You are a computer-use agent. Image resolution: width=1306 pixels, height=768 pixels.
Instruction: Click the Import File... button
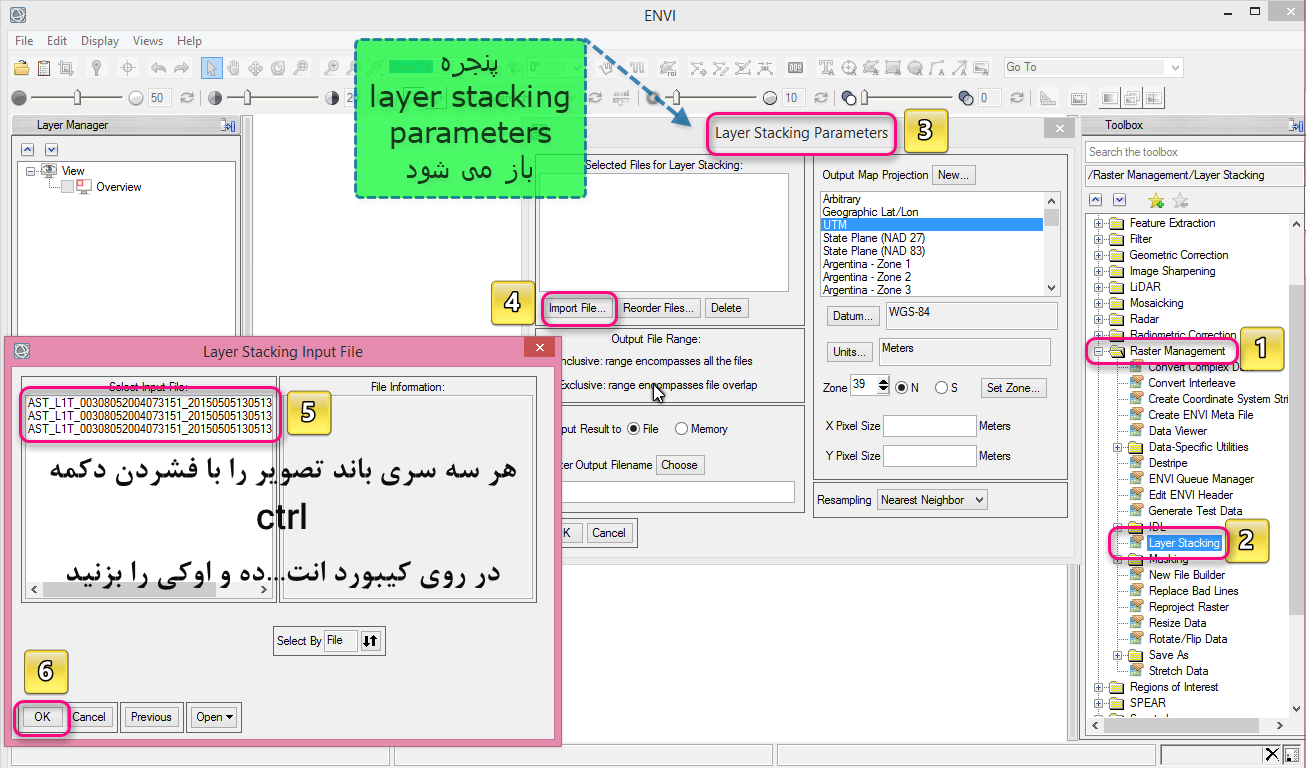click(x=578, y=308)
